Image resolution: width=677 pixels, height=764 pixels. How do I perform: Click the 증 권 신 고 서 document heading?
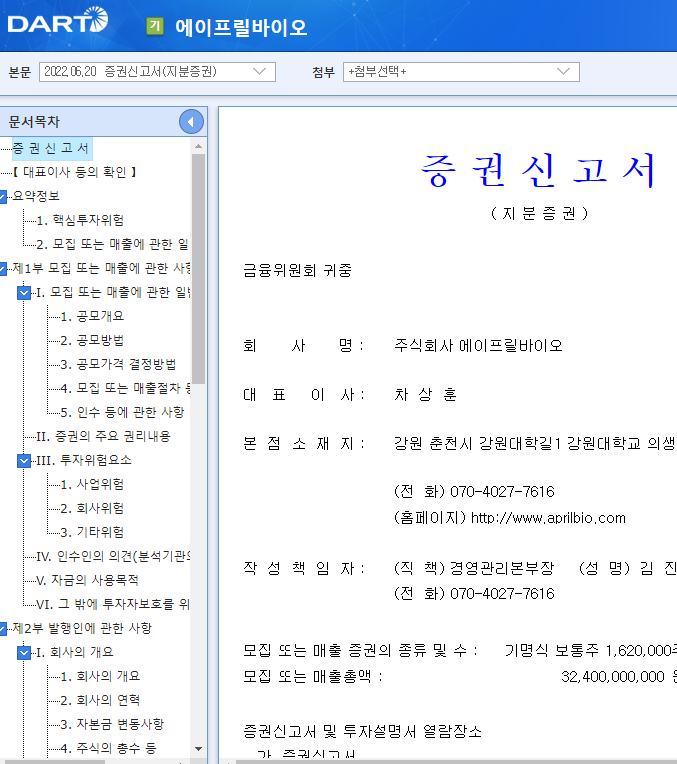click(539, 170)
